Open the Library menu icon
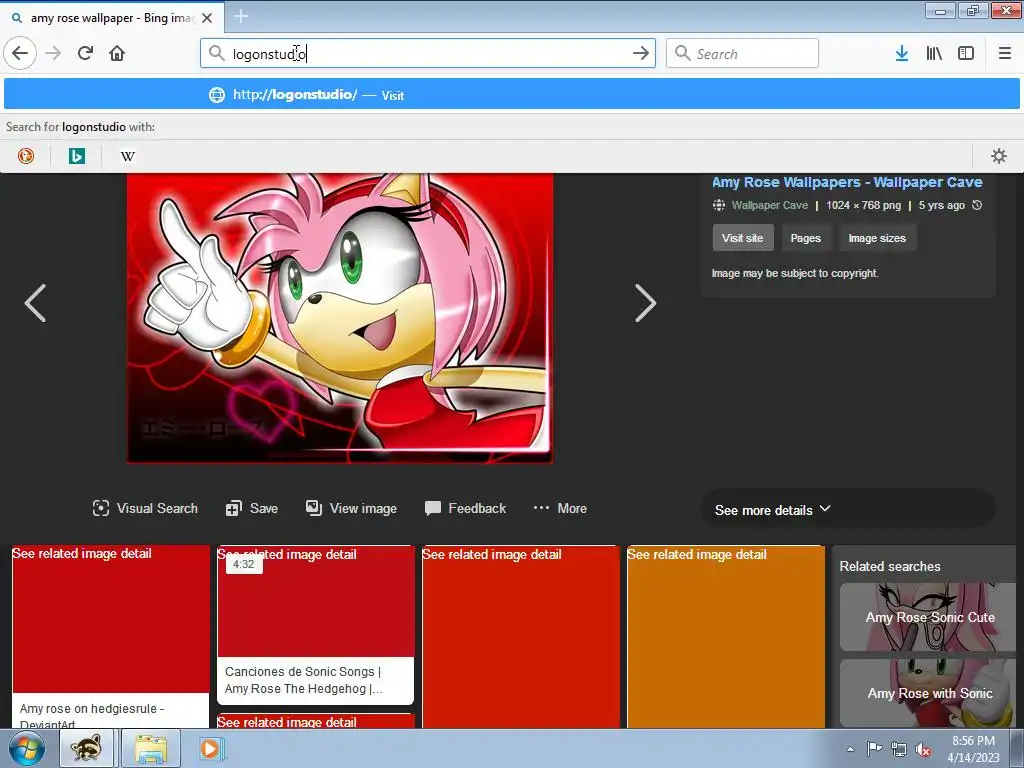Viewport: 1024px width, 768px height. [934, 53]
